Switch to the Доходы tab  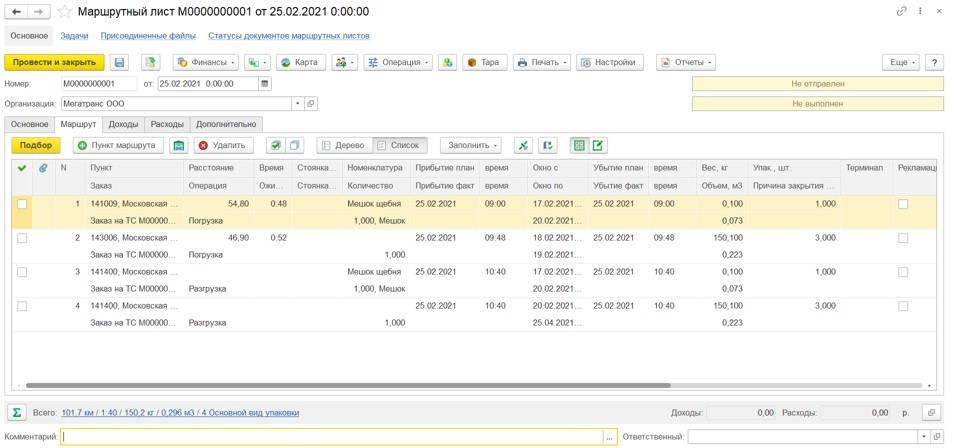pos(123,124)
